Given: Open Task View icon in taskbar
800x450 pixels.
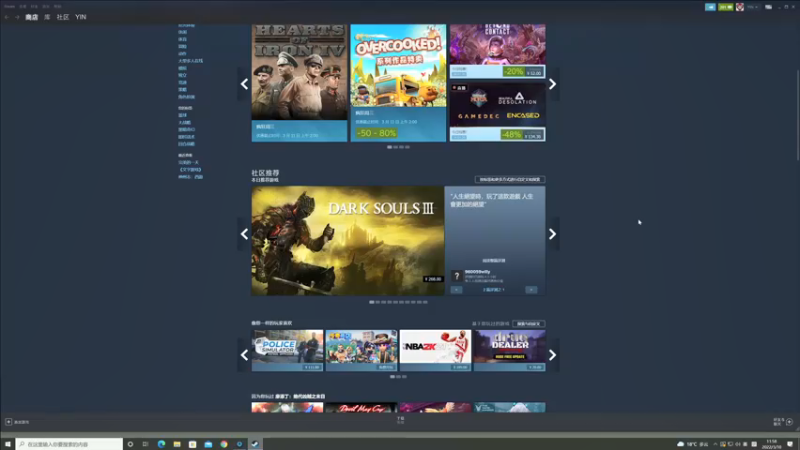Looking at the screenshot, I should tap(145, 444).
